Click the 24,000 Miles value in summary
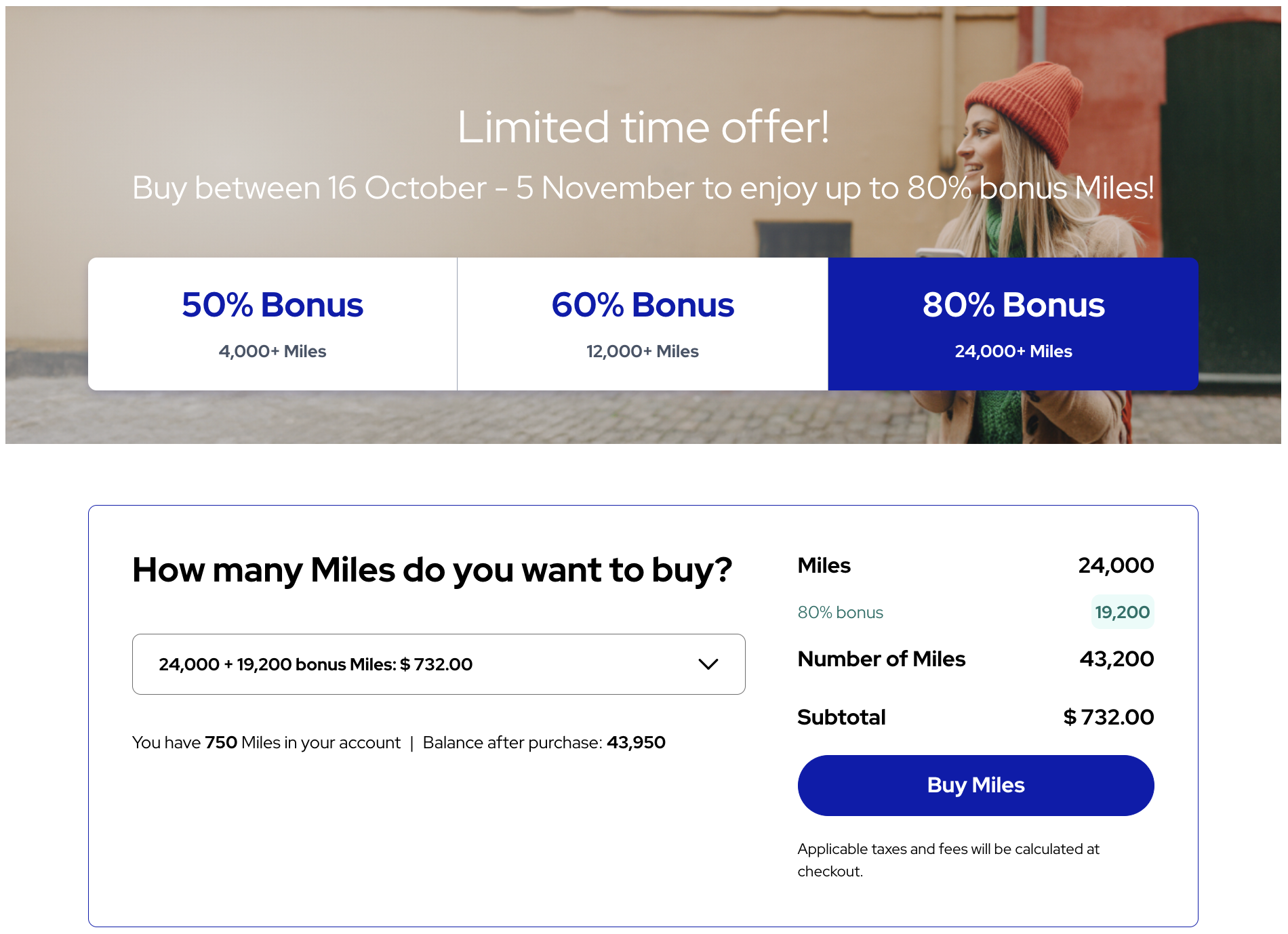Image resolution: width=1288 pixels, height=934 pixels. [1116, 565]
